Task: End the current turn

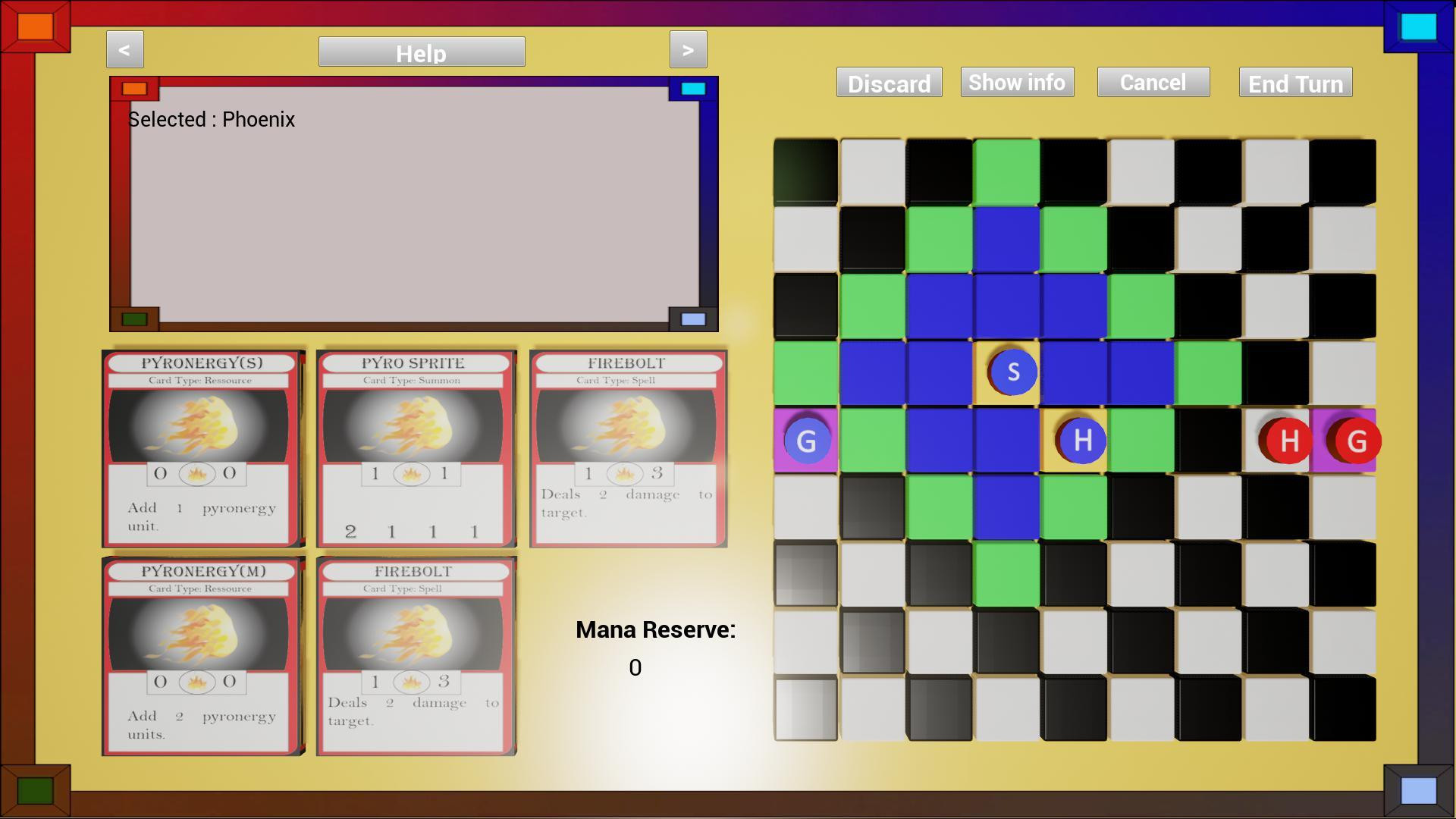Action: coord(1296,83)
